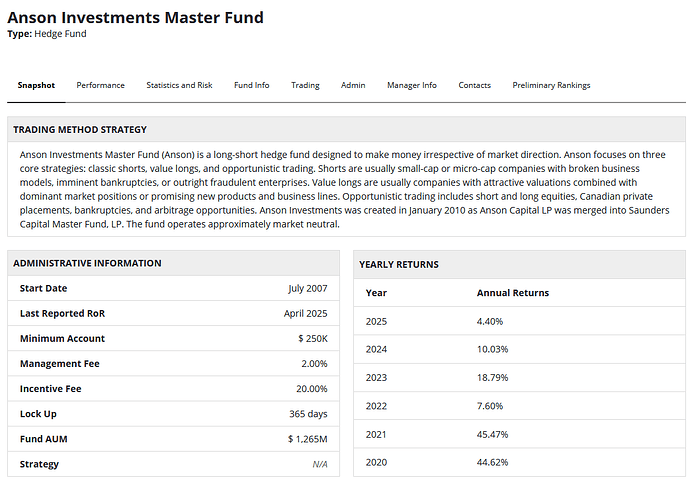Select the 2021 year cell

(376, 434)
